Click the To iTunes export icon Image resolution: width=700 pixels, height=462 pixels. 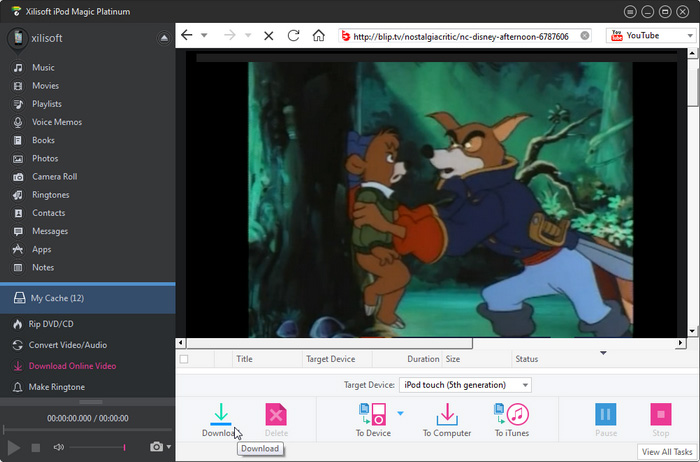[x=511, y=414]
